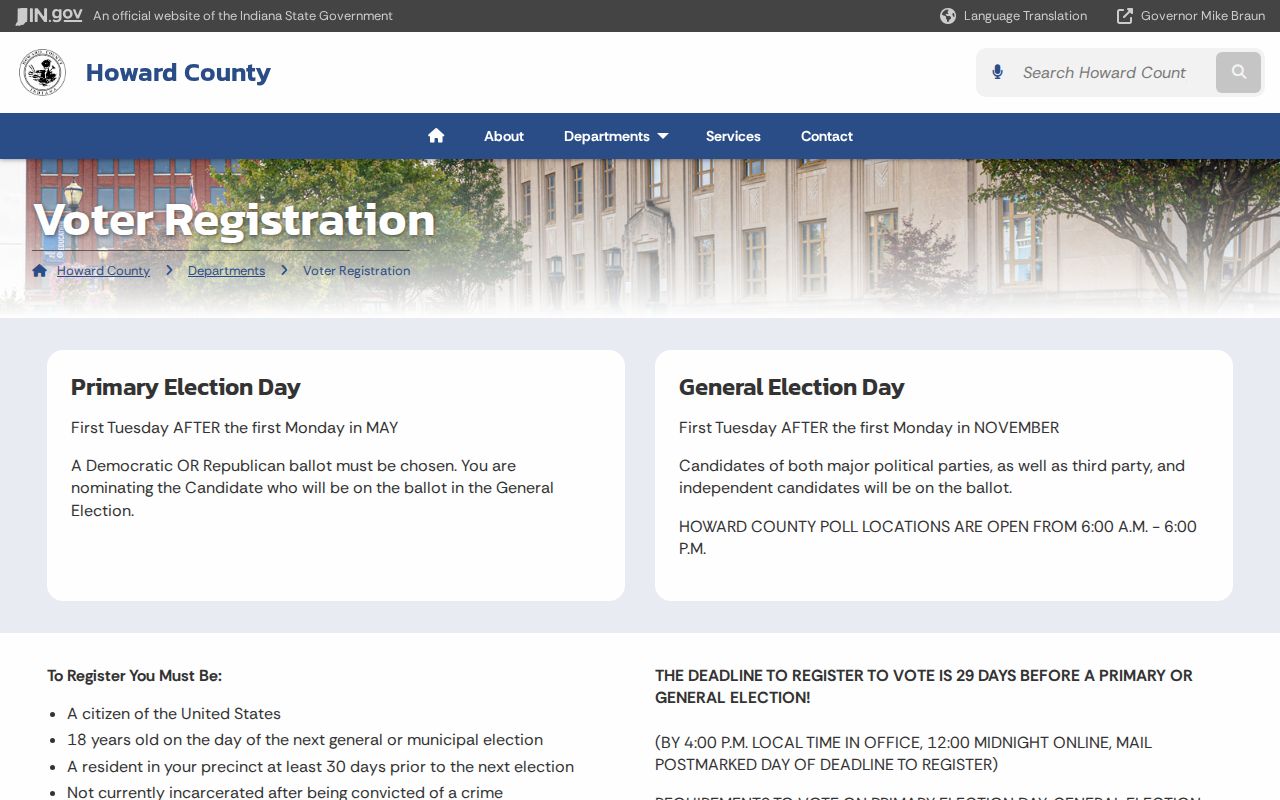Select the 'To Register You Must Be:' text
The height and width of the screenshot is (800, 1280).
[x=134, y=676]
